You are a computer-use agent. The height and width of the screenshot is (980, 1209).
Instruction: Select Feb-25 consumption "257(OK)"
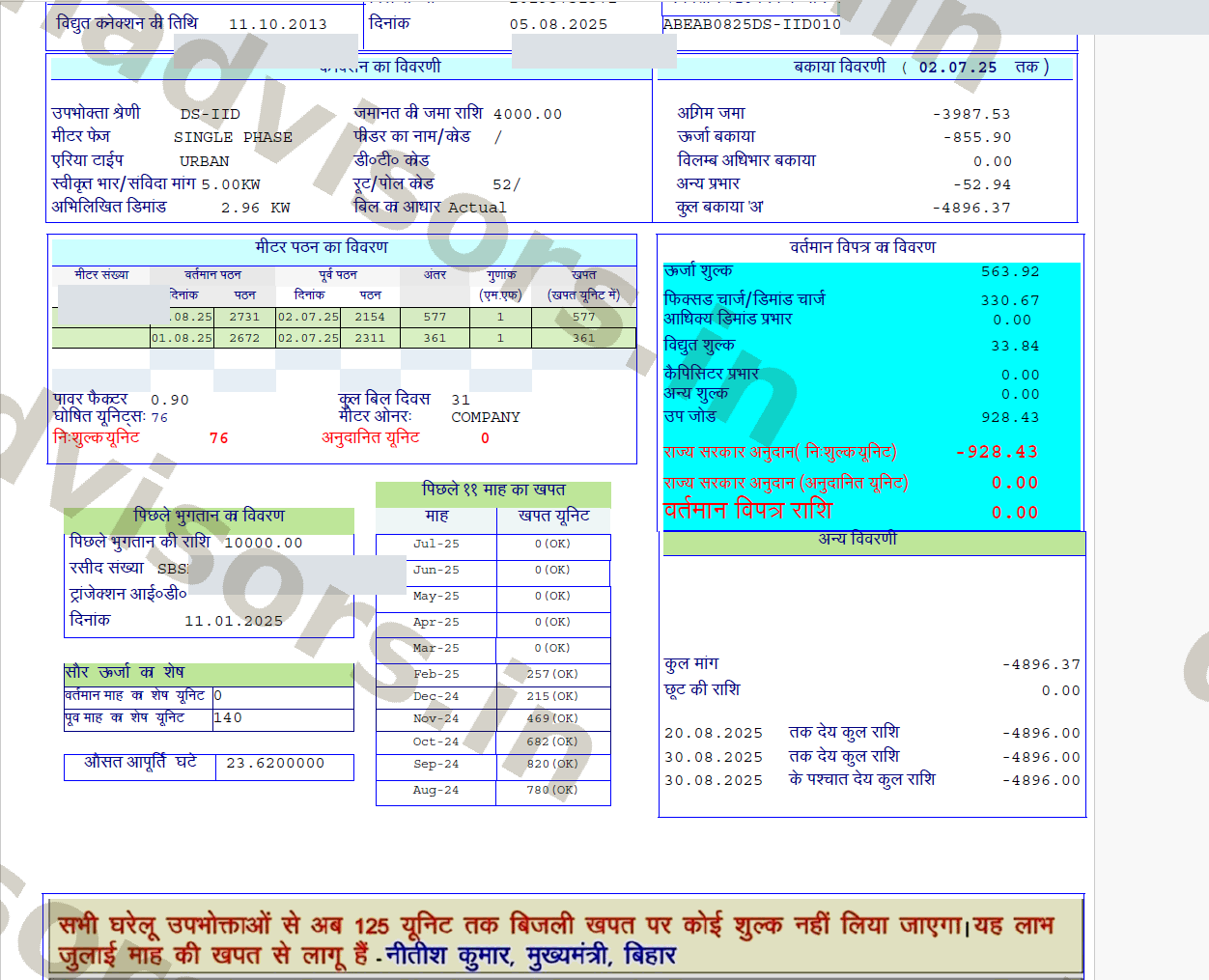552,675
